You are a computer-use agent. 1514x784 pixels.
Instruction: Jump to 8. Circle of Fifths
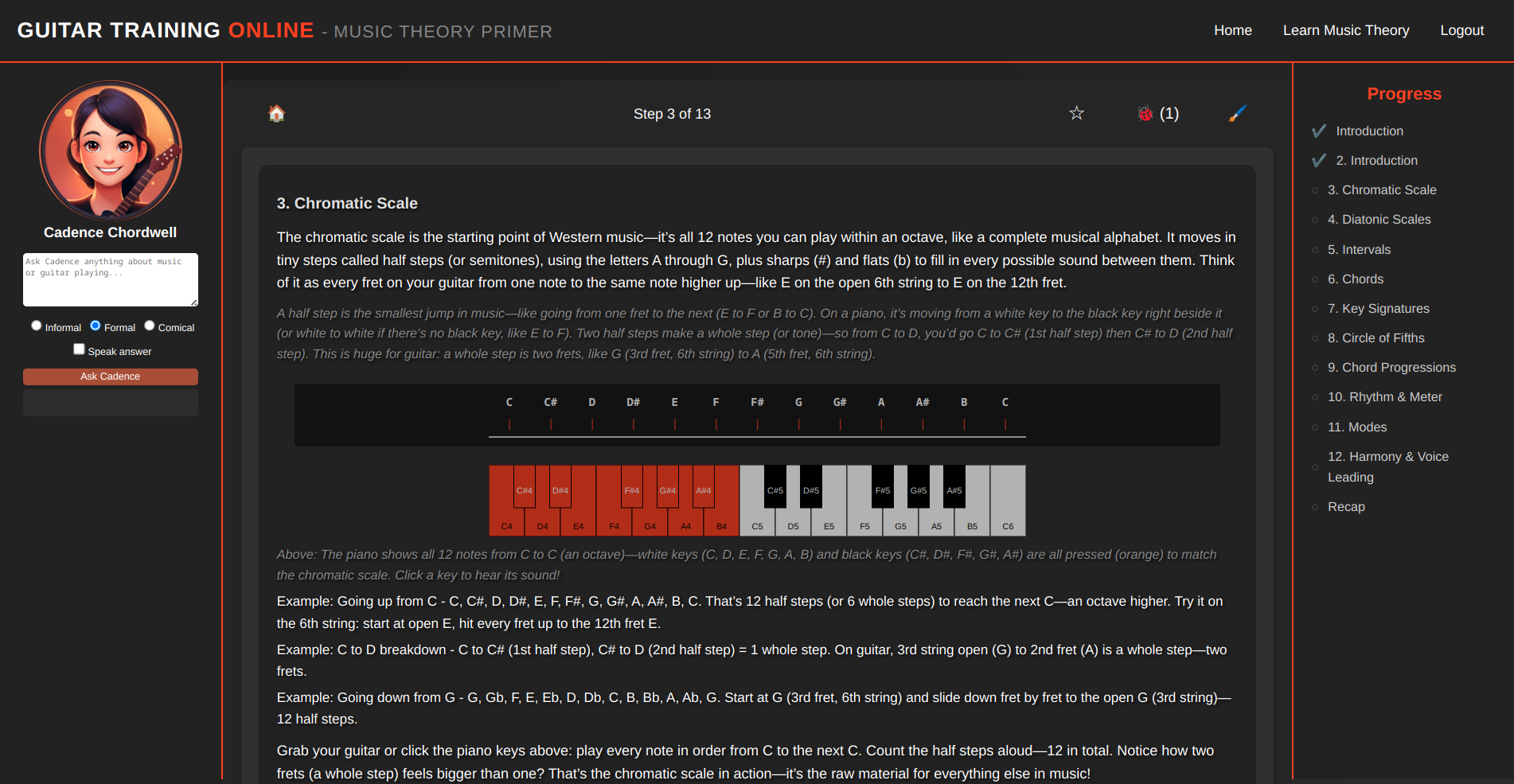[x=1375, y=337]
